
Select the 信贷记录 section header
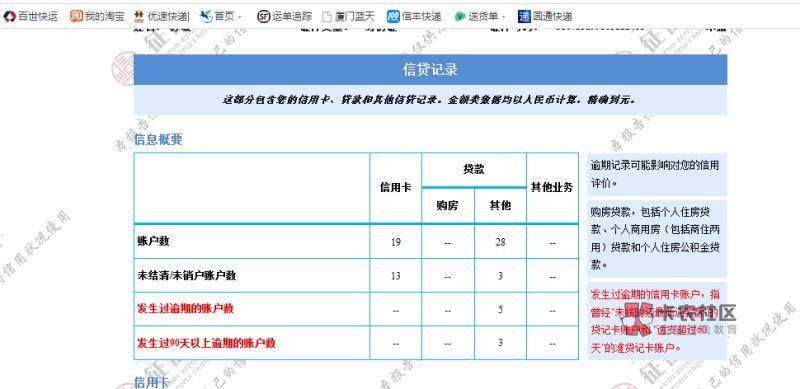[x=430, y=69]
